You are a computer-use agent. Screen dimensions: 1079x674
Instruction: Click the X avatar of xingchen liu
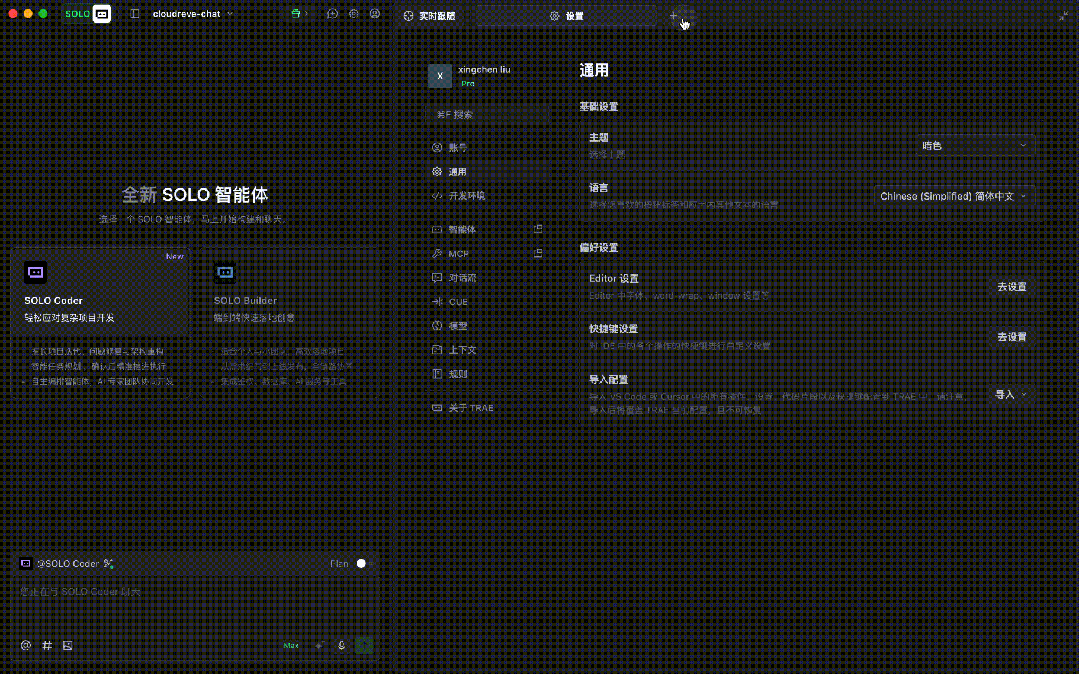[x=440, y=76]
